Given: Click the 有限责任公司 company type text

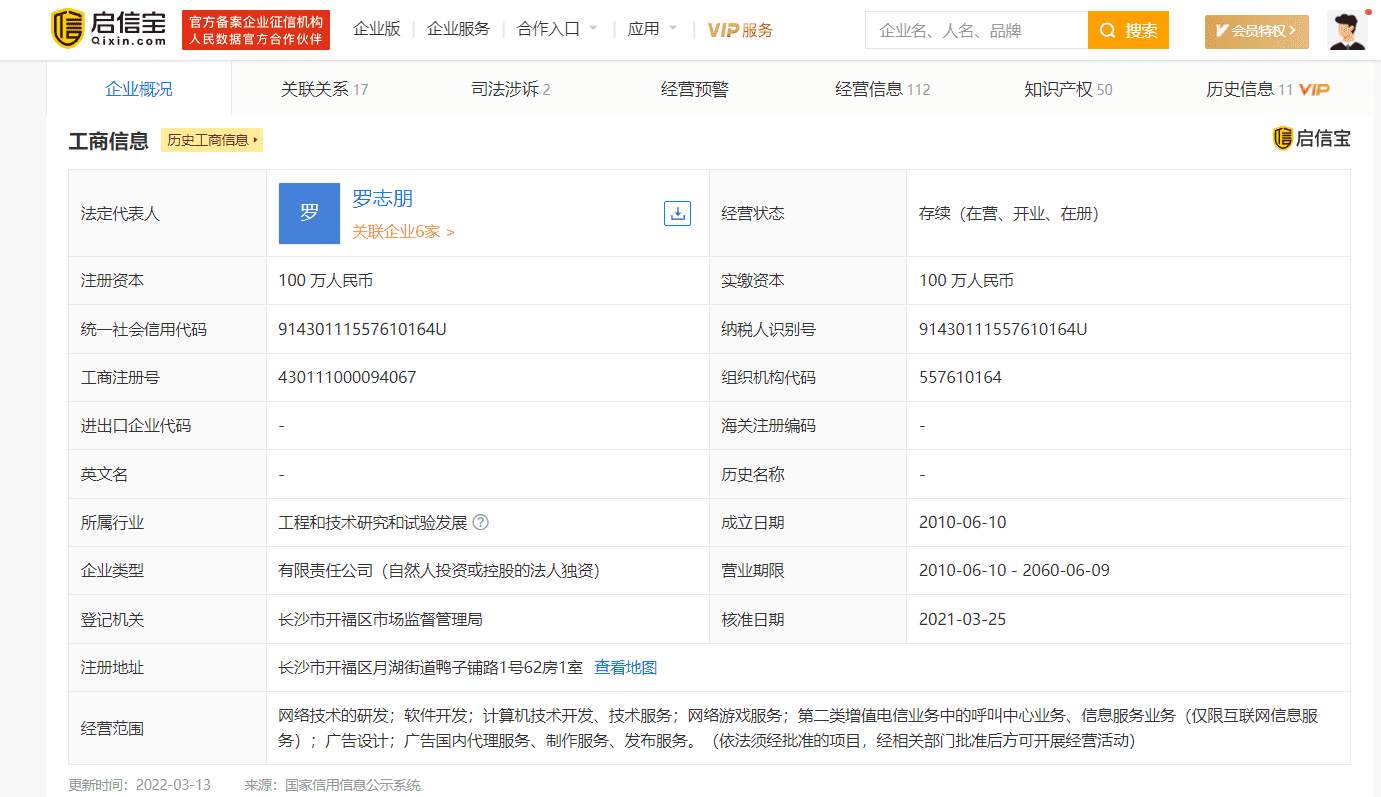Looking at the screenshot, I should (x=439, y=570).
